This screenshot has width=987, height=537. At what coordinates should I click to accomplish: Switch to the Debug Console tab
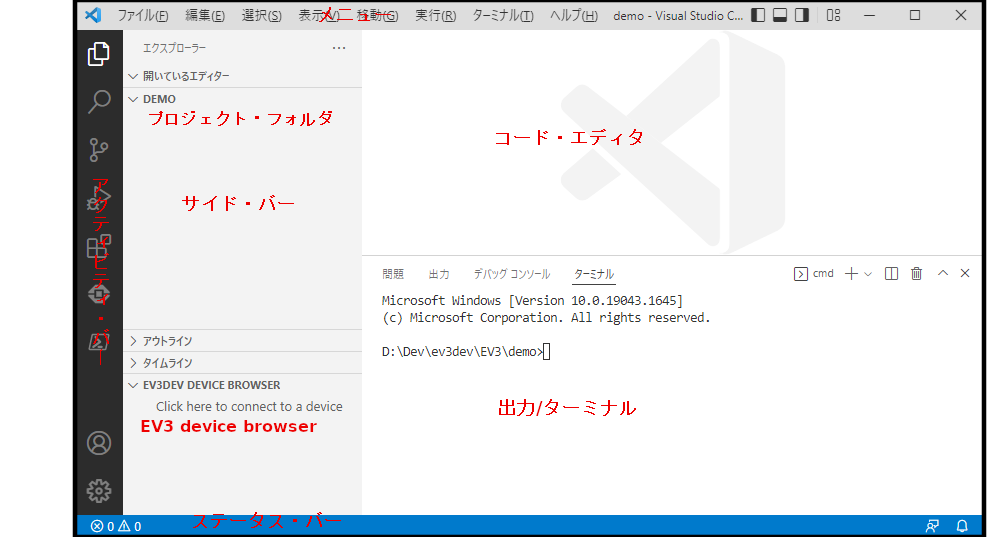click(x=512, y=274)
